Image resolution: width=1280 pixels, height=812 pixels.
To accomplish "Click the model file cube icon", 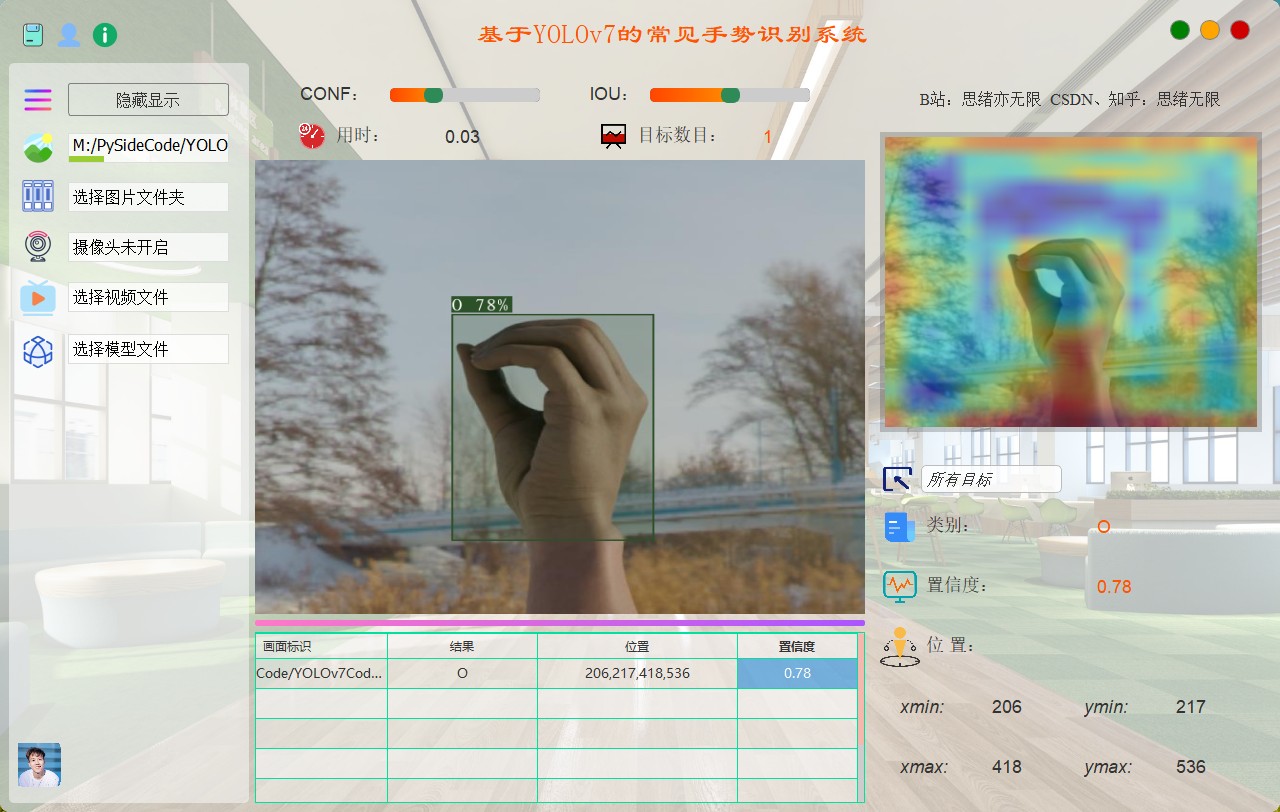I will [x=38, y=351].
